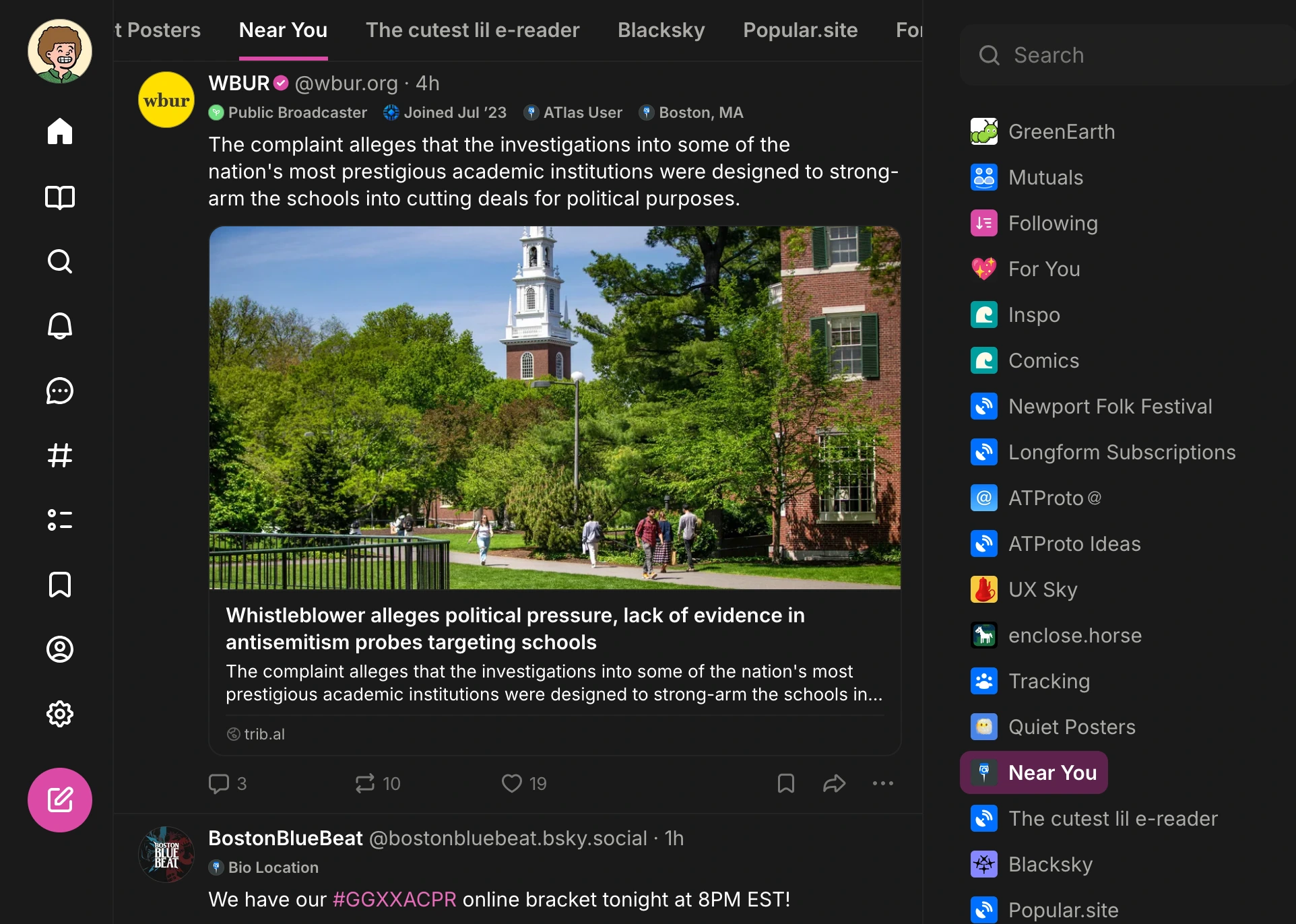Click the UX Sky feed icon
Screen dimensions: 1296x924
click(x=984, y=589)
